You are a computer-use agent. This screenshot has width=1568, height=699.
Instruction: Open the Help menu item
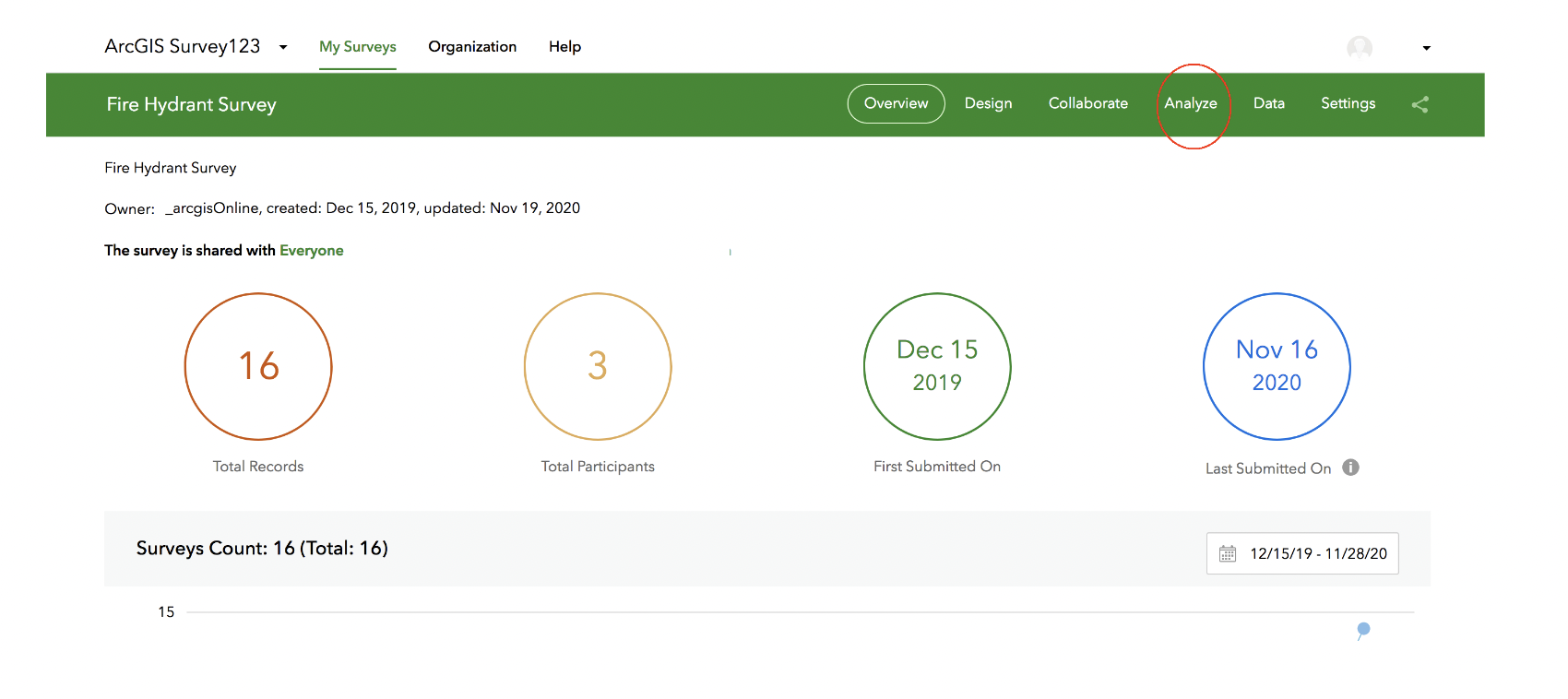(564, 47)
